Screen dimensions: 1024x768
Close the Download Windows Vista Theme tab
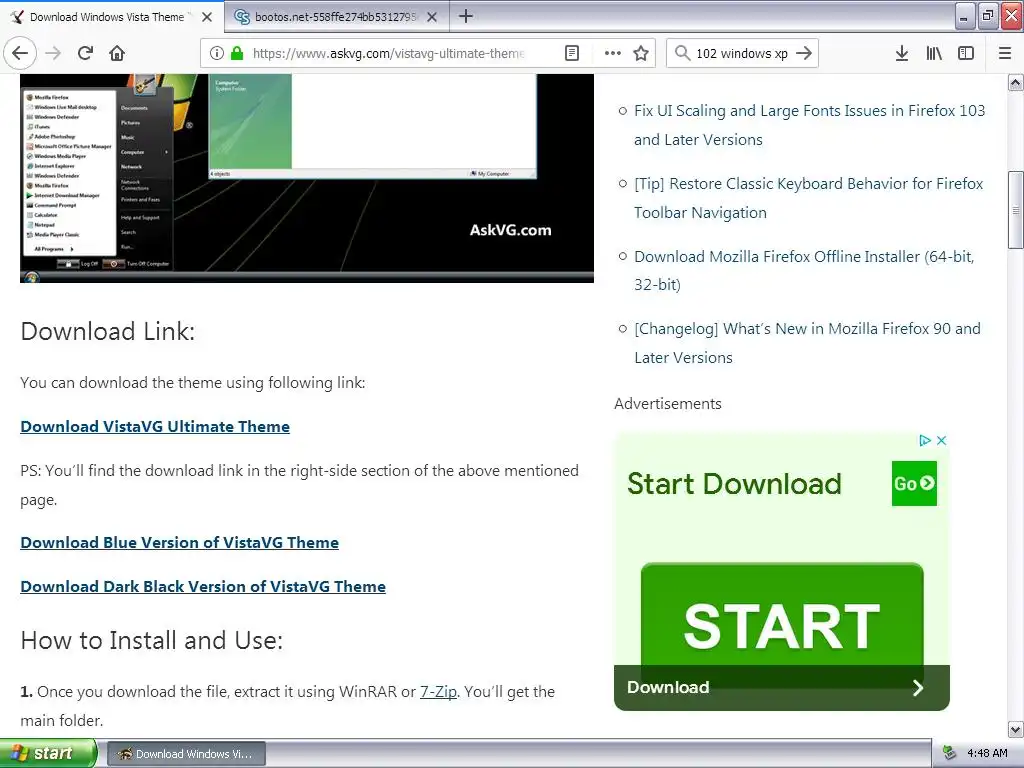click(x=207, y=17)
